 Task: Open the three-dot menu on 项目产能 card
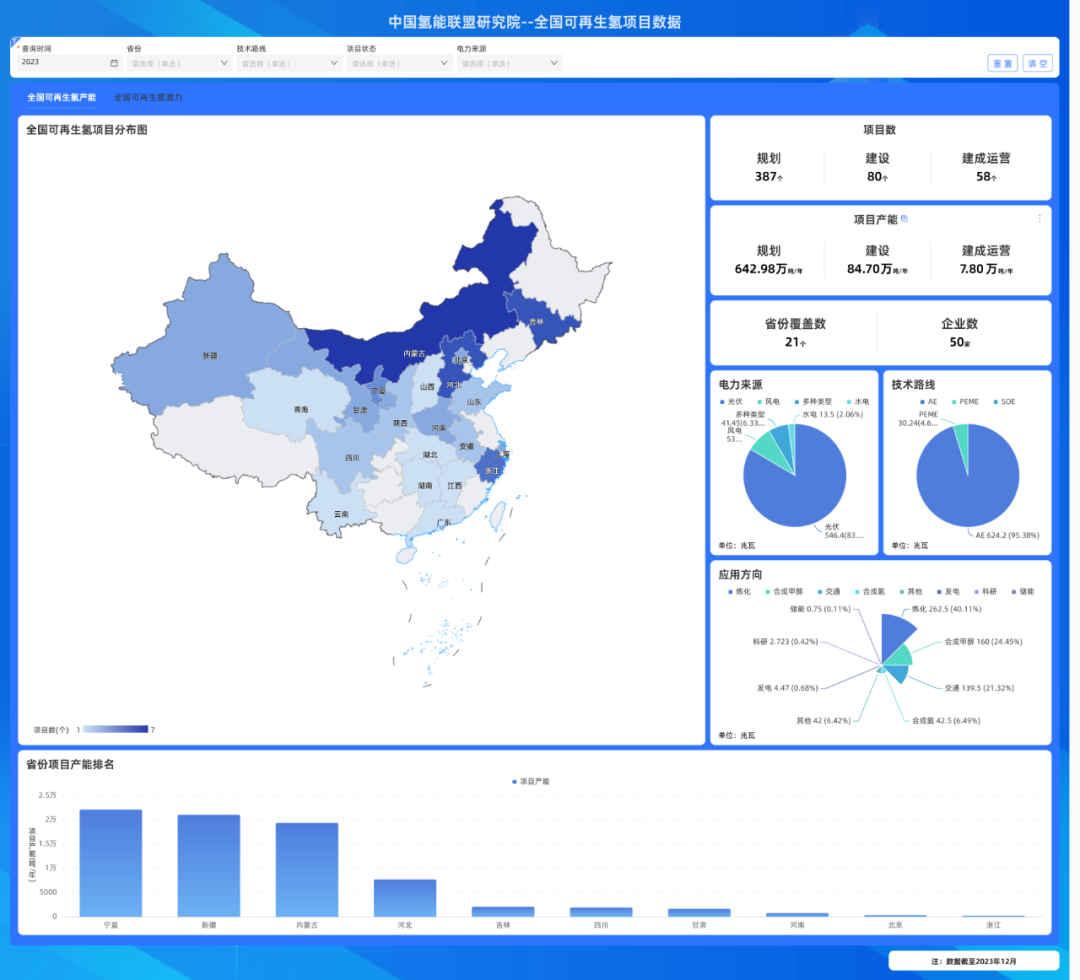click(1039, 218)
